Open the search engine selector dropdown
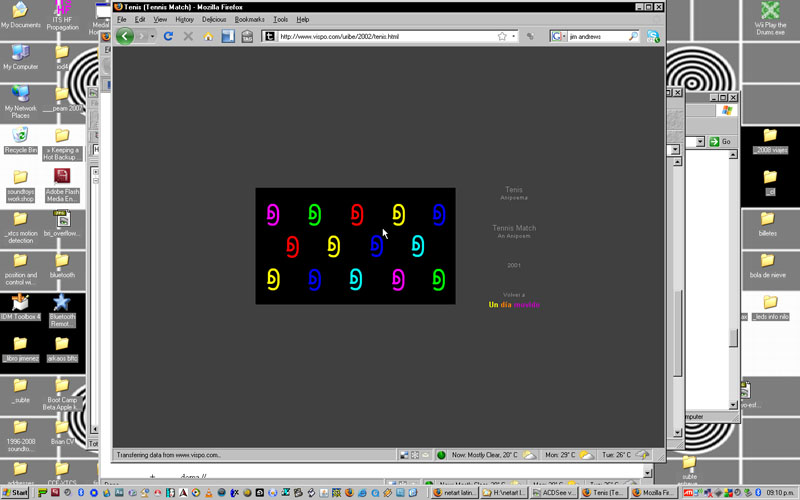The width and height of the screenshot is (800, 500). pyautogui.click(x=558, y=36)
